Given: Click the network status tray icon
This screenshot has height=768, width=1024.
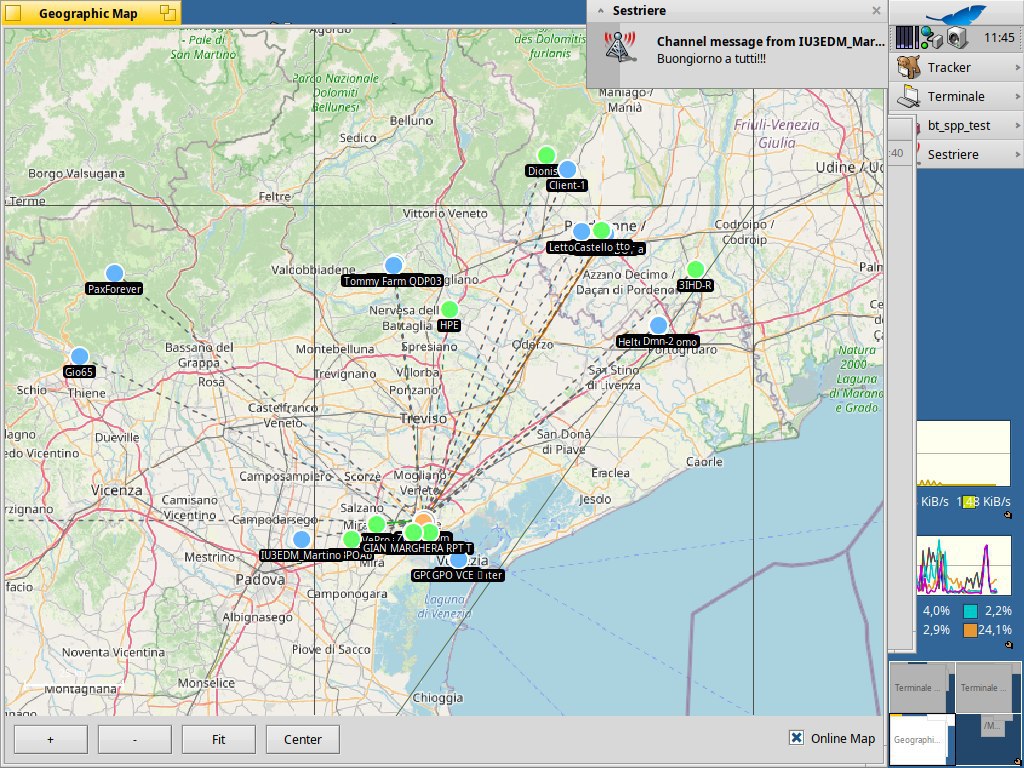Looking at the screenshot, I should click(x=929, y=38).
